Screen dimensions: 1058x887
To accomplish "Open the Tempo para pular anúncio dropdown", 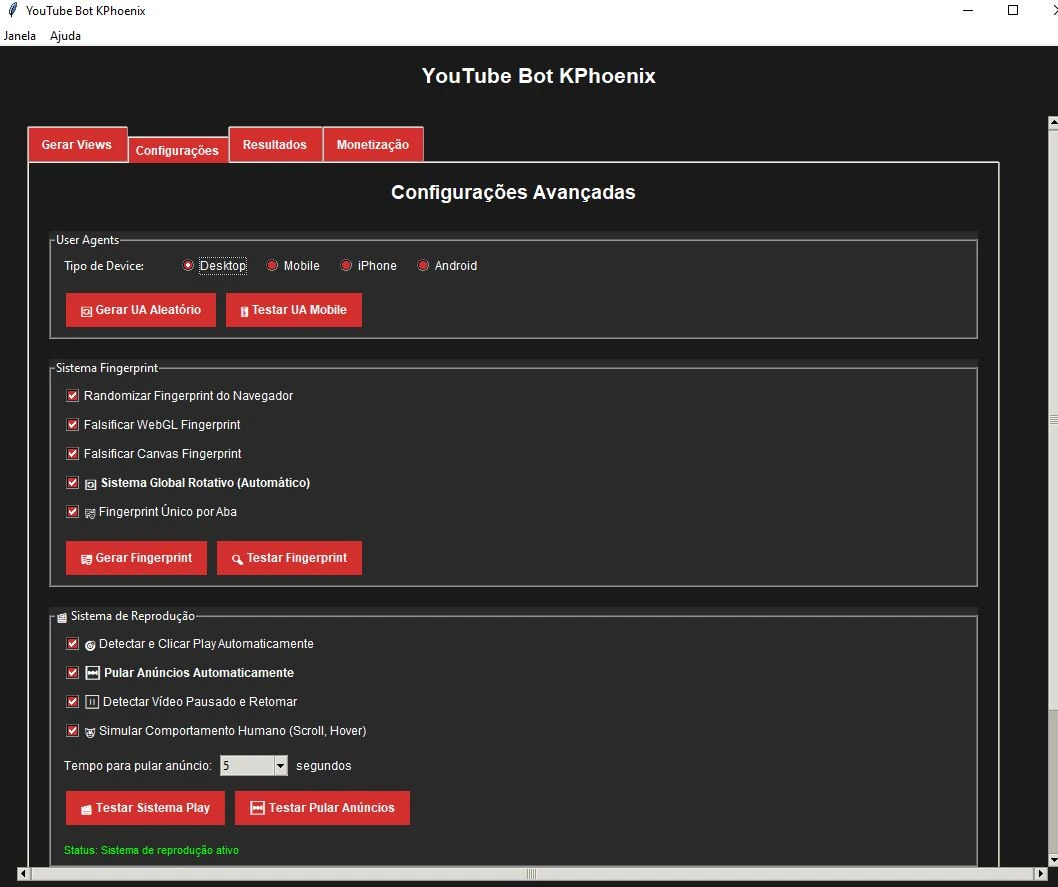I will click(x=280, y=766).
